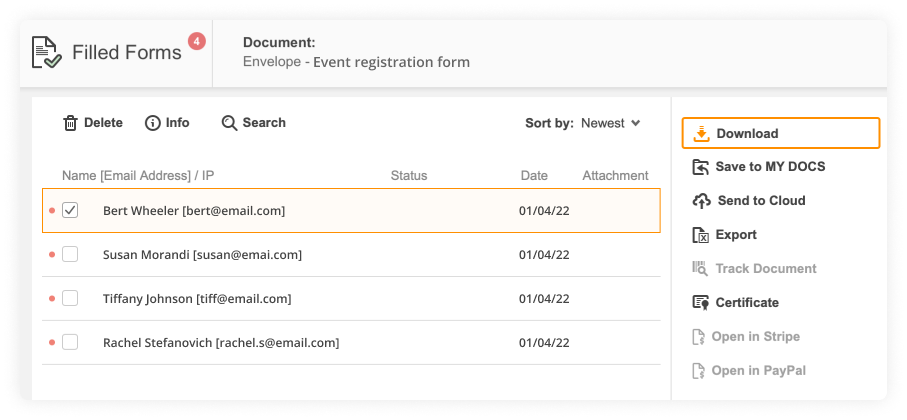Click the Track Document barcode icon

click(700, 268)
